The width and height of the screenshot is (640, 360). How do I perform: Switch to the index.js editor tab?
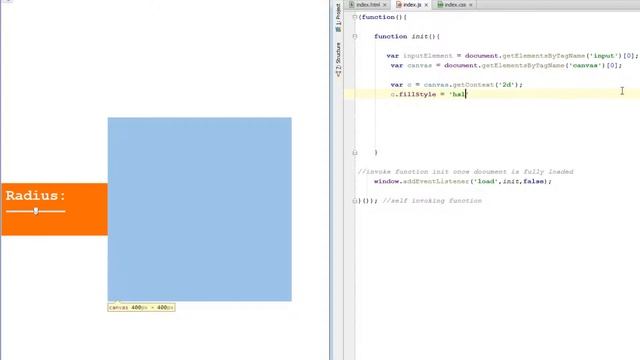click(411, 4)
